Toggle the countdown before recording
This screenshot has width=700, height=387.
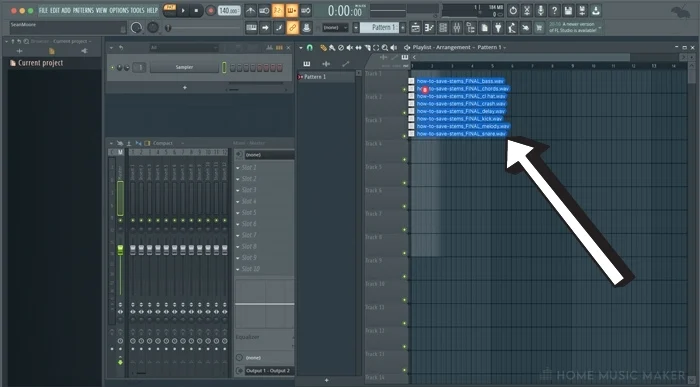278,10
